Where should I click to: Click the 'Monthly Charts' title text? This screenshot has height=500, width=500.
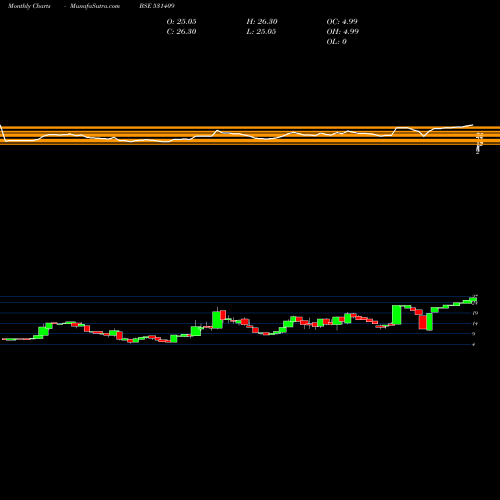(x=29, y=6)
